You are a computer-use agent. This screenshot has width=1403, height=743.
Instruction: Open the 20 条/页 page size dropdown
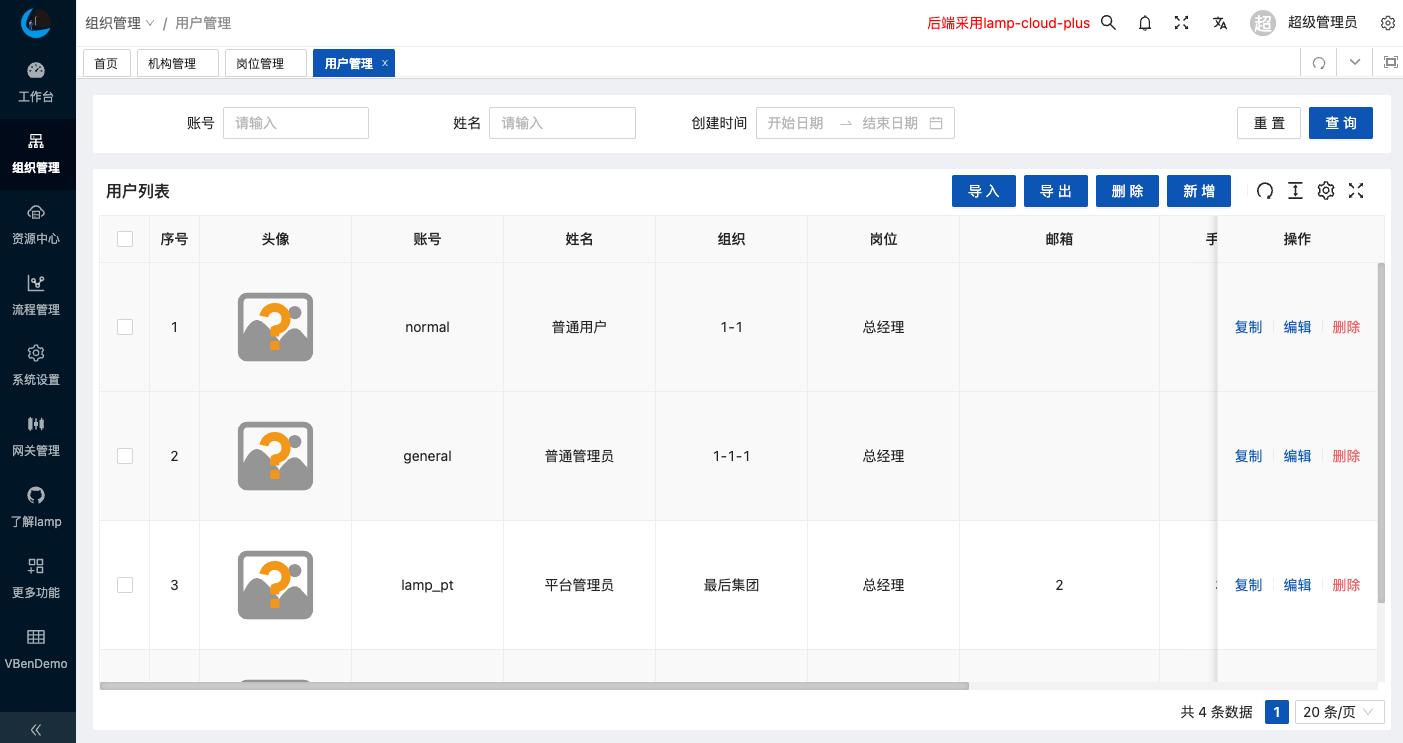tap(1339, 712)
